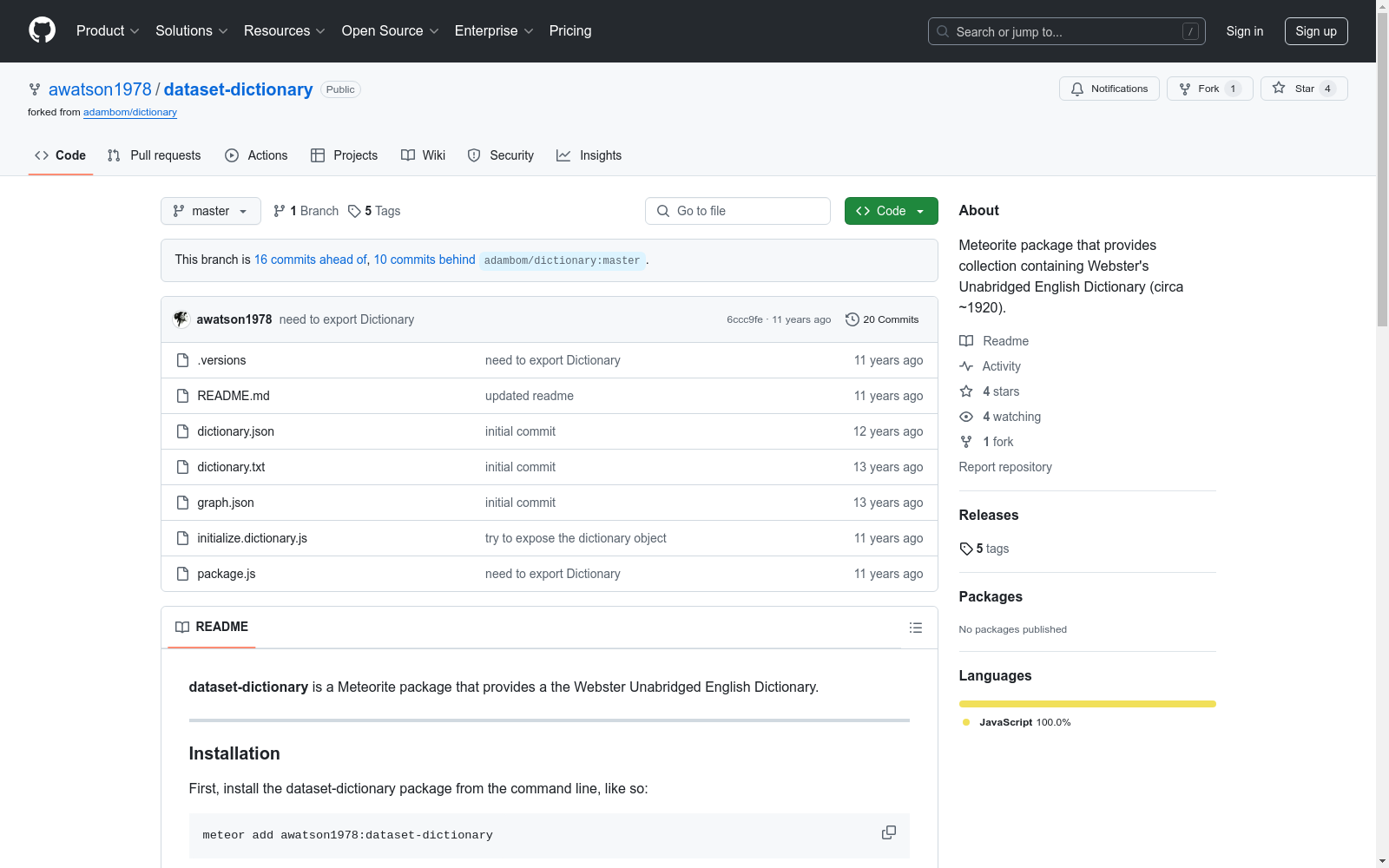Click the pulse icon beside Activity
The width and height of the screenshot is (1389, 868).
(966, 366)
